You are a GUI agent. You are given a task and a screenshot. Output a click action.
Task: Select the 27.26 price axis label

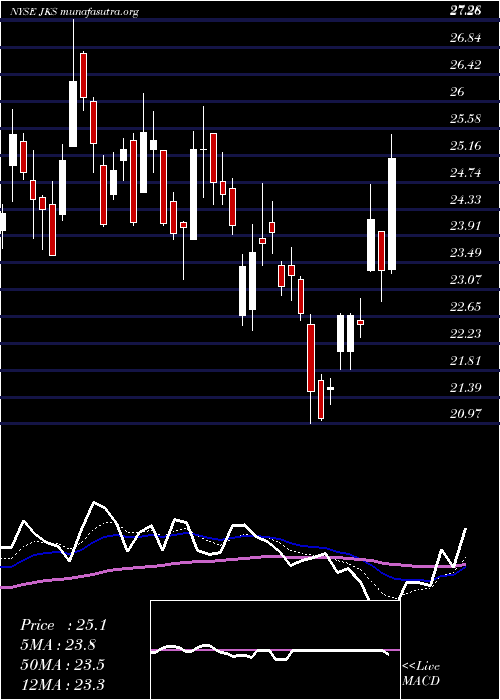click(465, 11)
